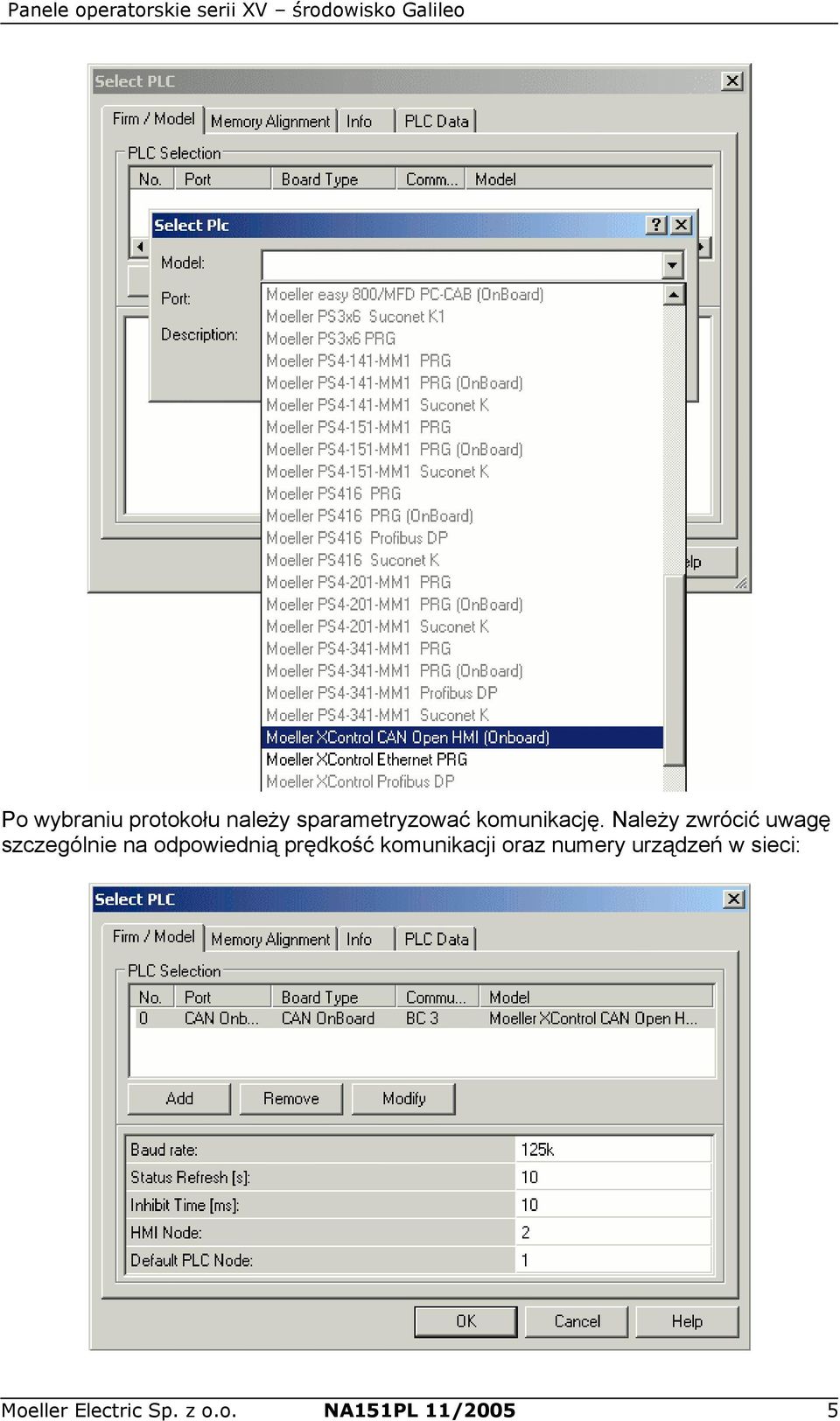Viewport: 840px width, 1421px height.
Task: Click Board Type column header in lower window
Action: tap(333, 997)
